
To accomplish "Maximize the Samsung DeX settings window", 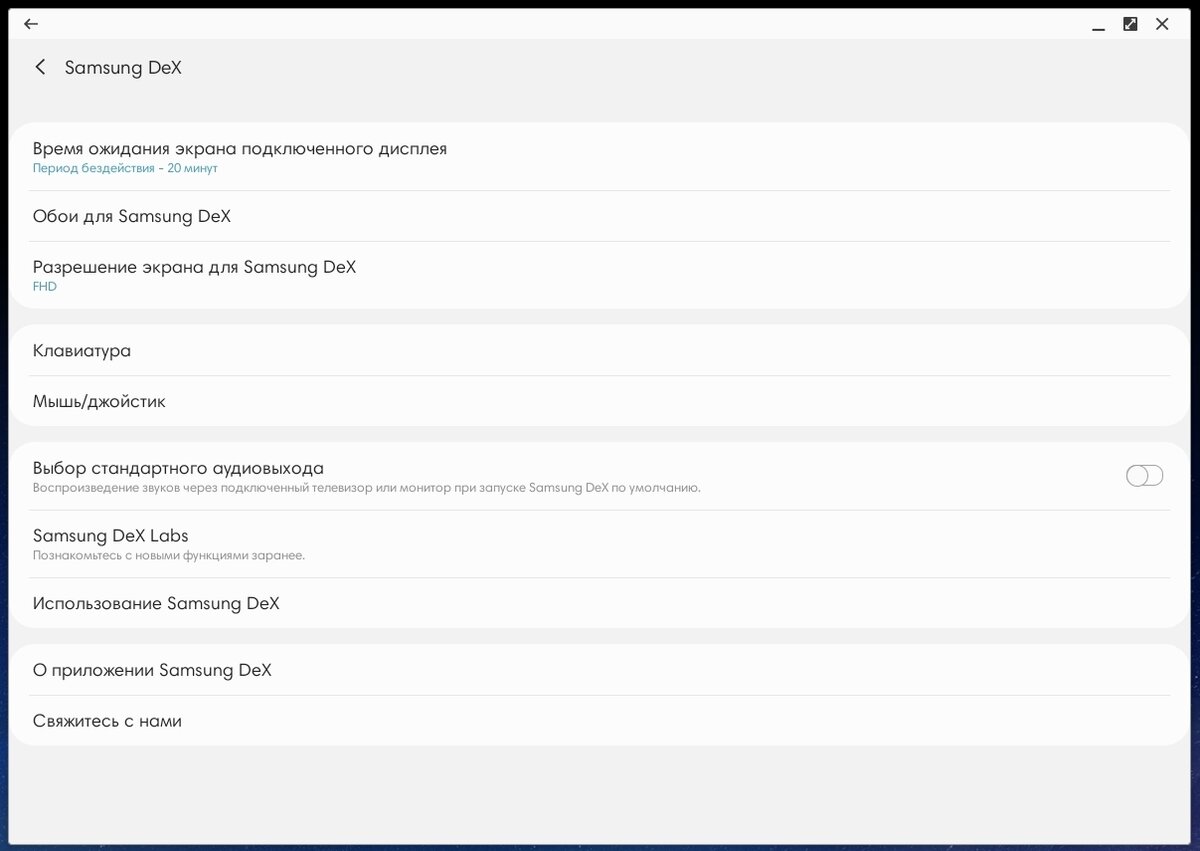I will [x=1130, y=24].
